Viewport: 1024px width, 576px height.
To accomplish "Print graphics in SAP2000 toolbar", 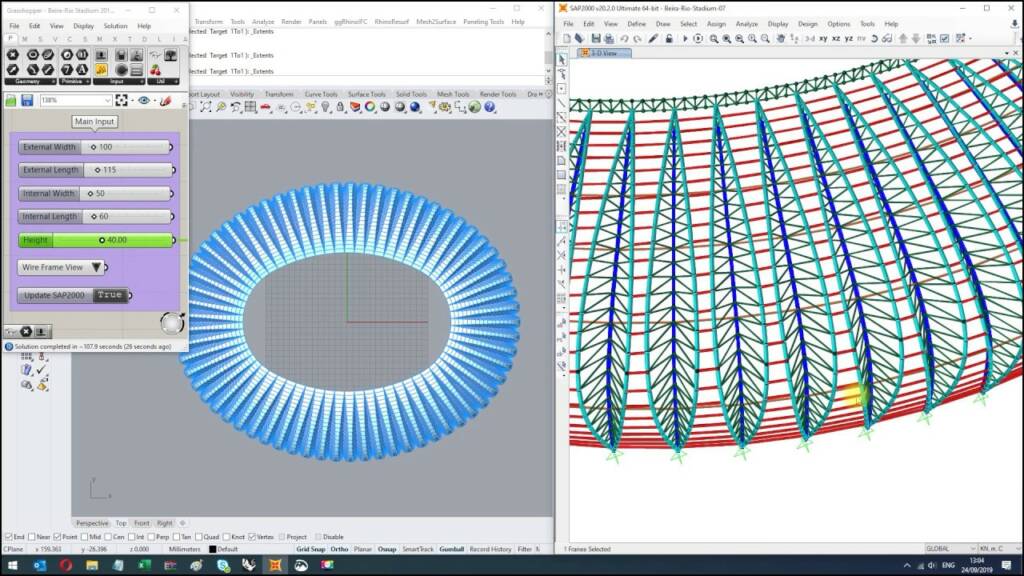I will 609,39.
